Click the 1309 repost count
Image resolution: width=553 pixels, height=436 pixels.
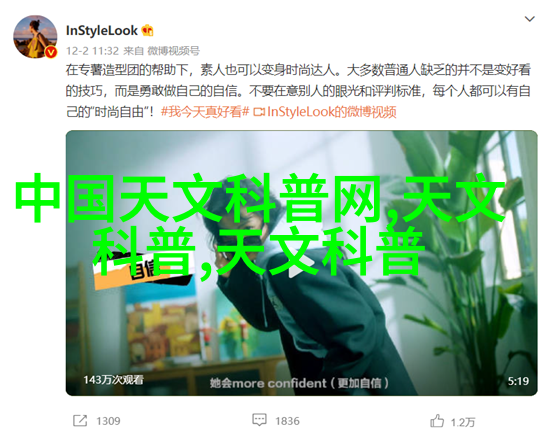(x=108, y=421)
